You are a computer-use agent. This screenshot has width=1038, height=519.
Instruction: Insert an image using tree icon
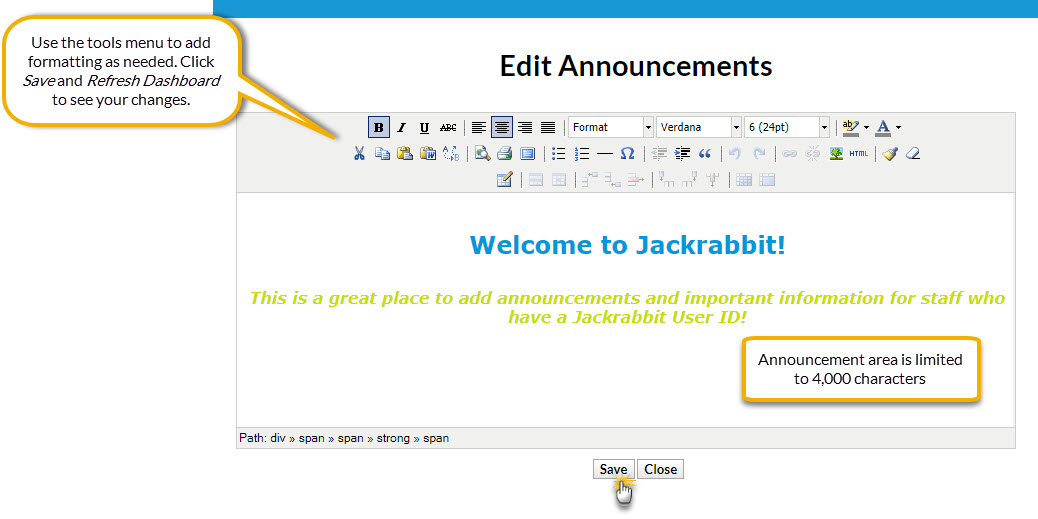pyautogui.click(x=836, y=154)
